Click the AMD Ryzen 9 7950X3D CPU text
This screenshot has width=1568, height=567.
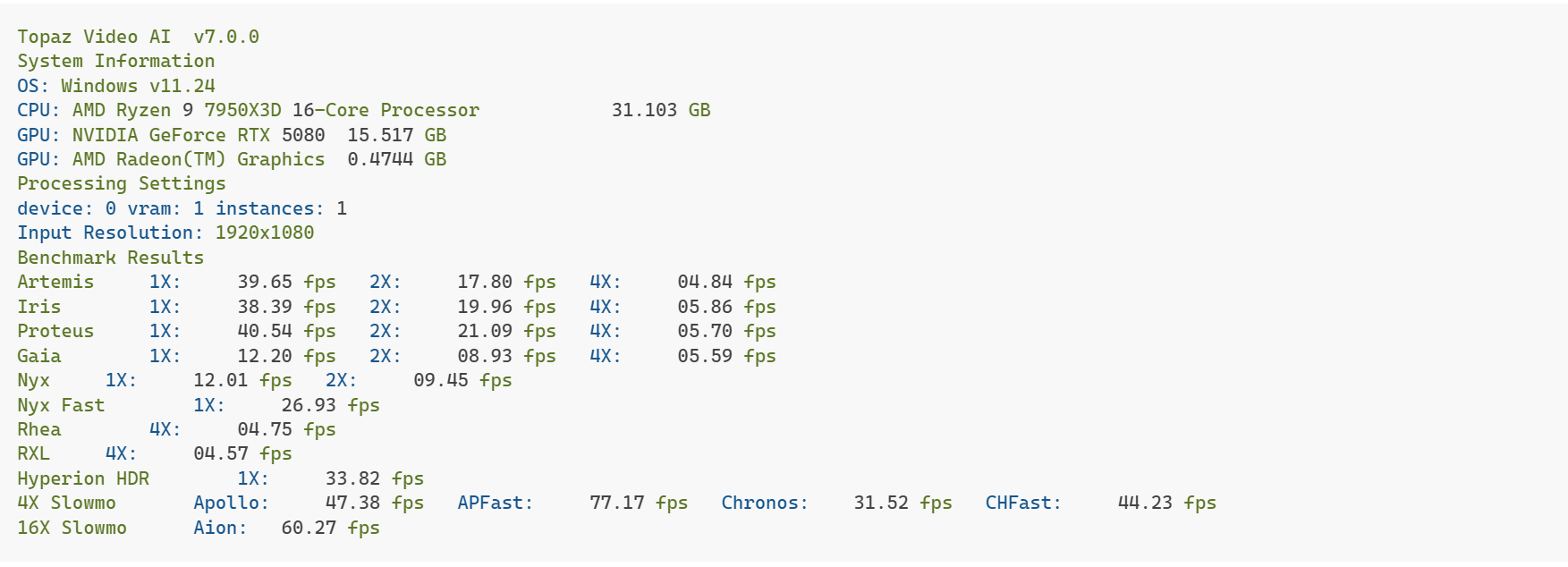click(275, 110)
